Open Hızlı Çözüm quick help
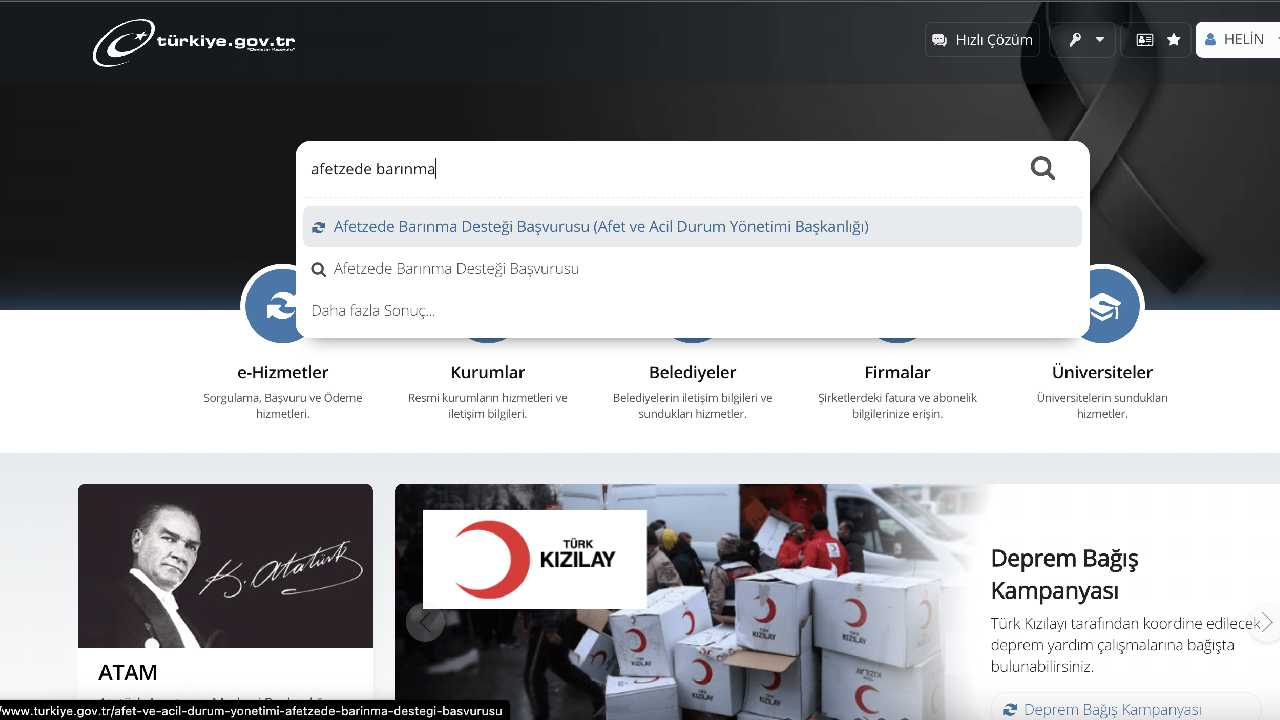The height and width of the screenshot is (720, 1280). pyautogui.click(x=982, y=40)
